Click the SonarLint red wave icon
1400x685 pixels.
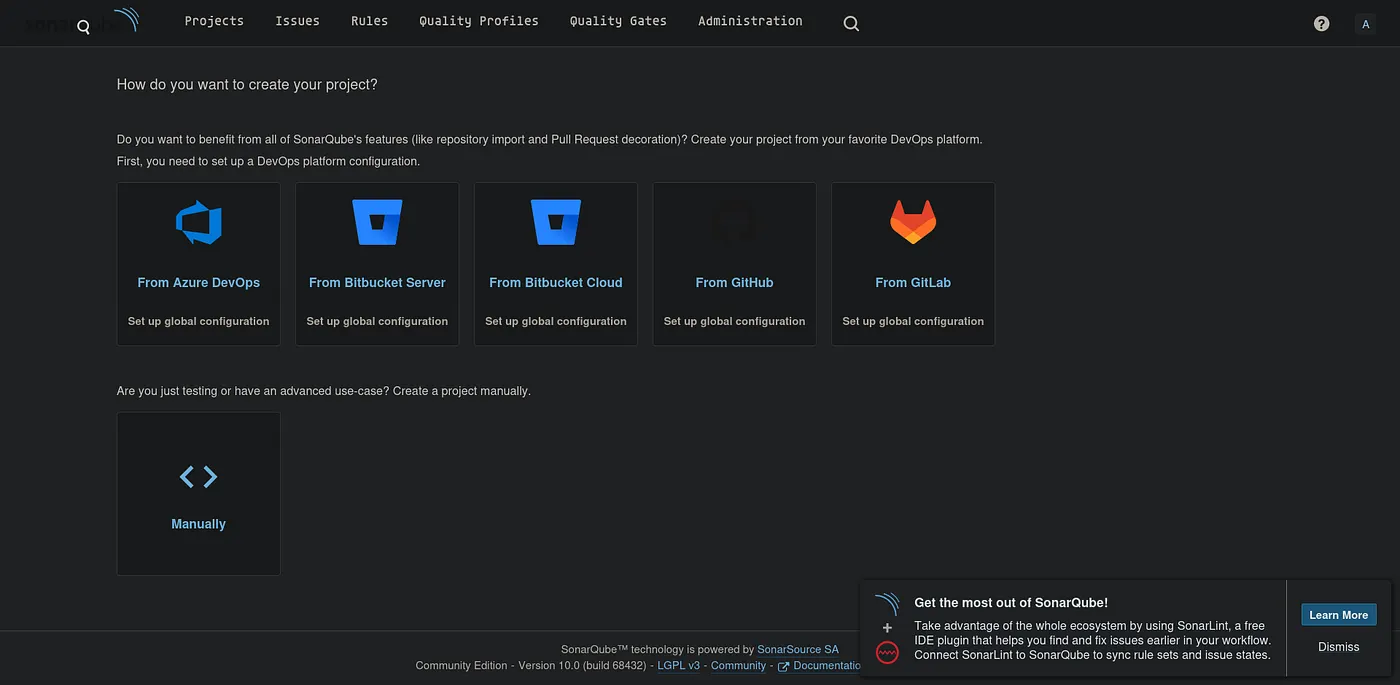(887, 653)
